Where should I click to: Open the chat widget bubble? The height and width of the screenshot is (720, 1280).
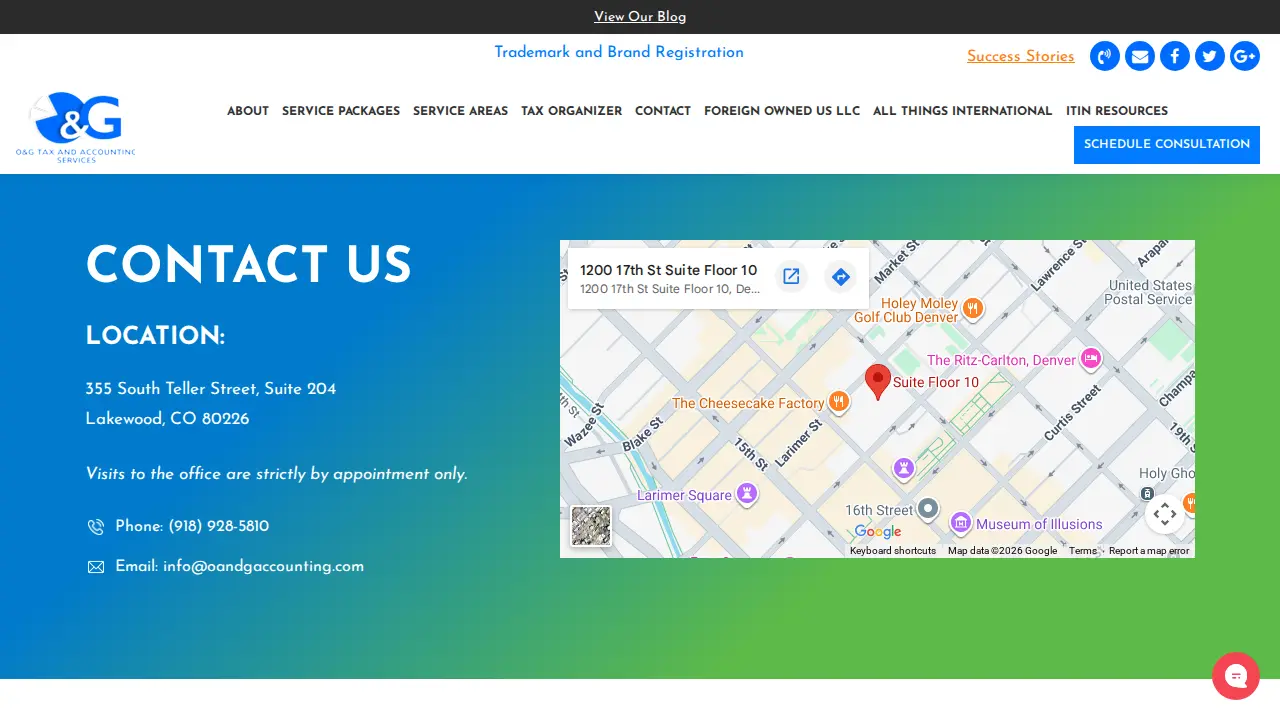[1236, 676]
